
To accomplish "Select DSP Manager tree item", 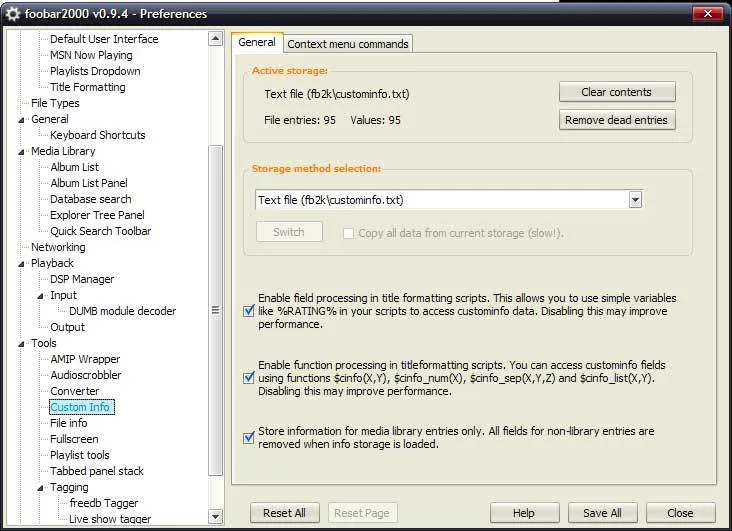I will click(82, 279).
